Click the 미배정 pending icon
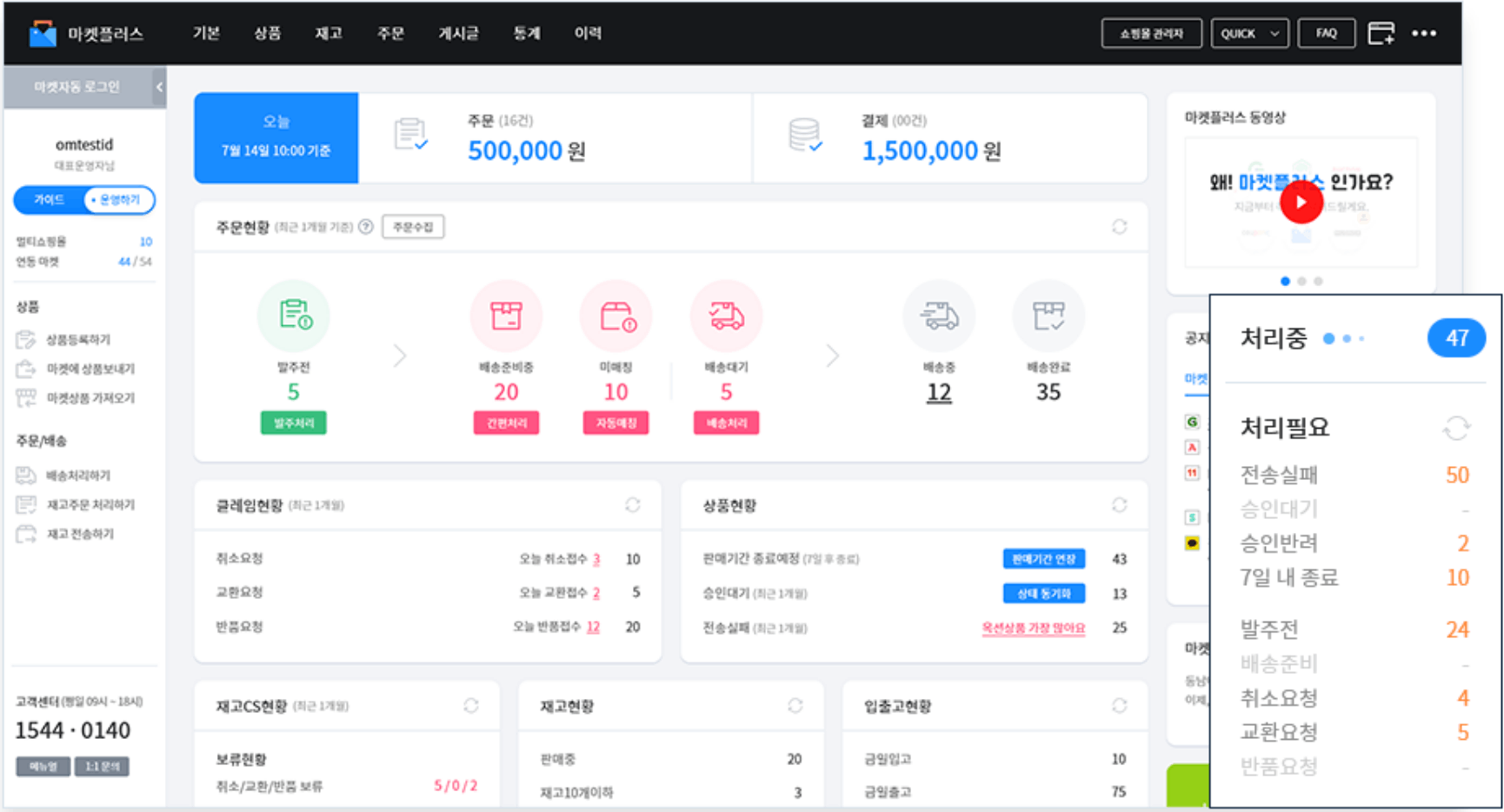Viewport: 1504px width, 812px height. tap(616, 315)
